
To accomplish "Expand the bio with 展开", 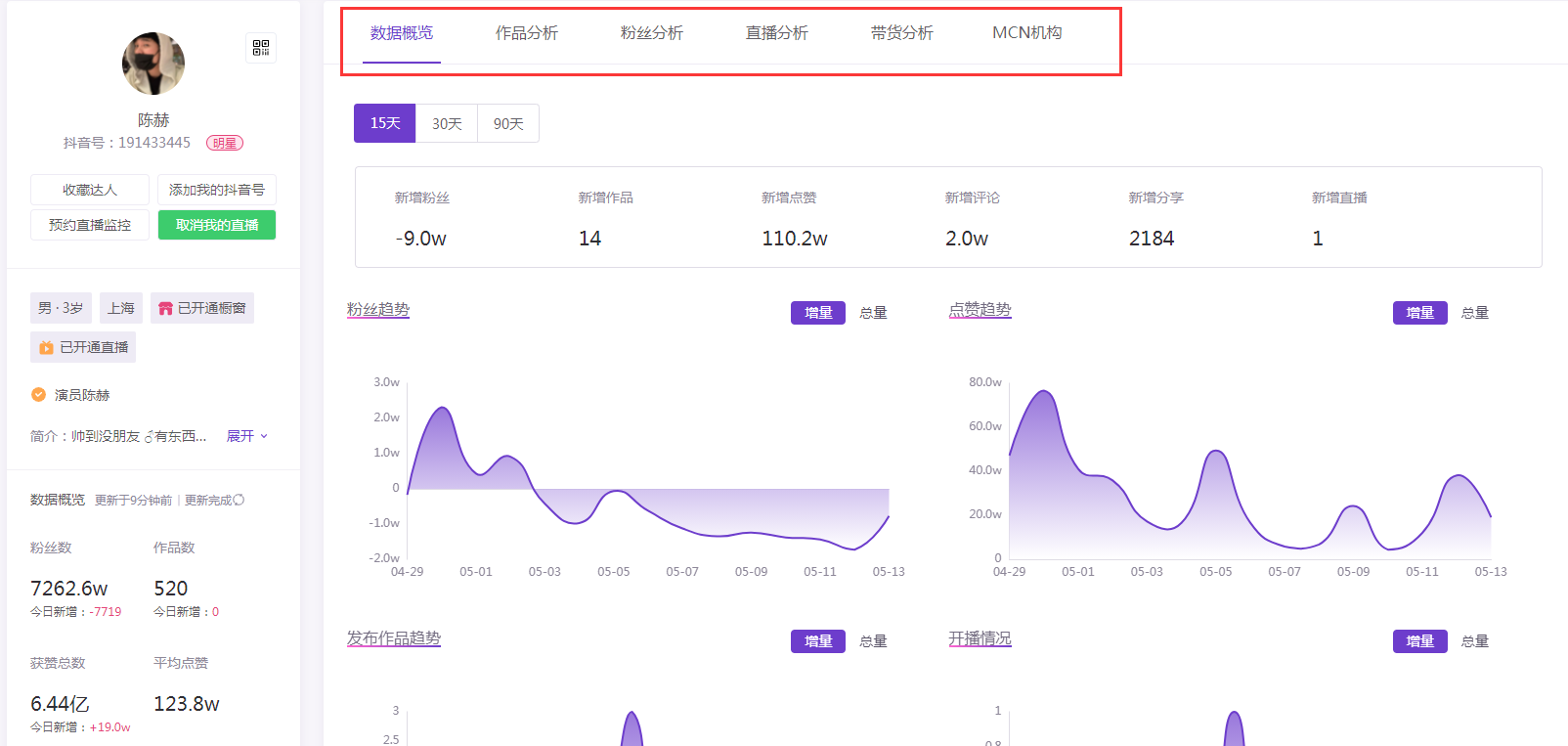I will 247,436.
